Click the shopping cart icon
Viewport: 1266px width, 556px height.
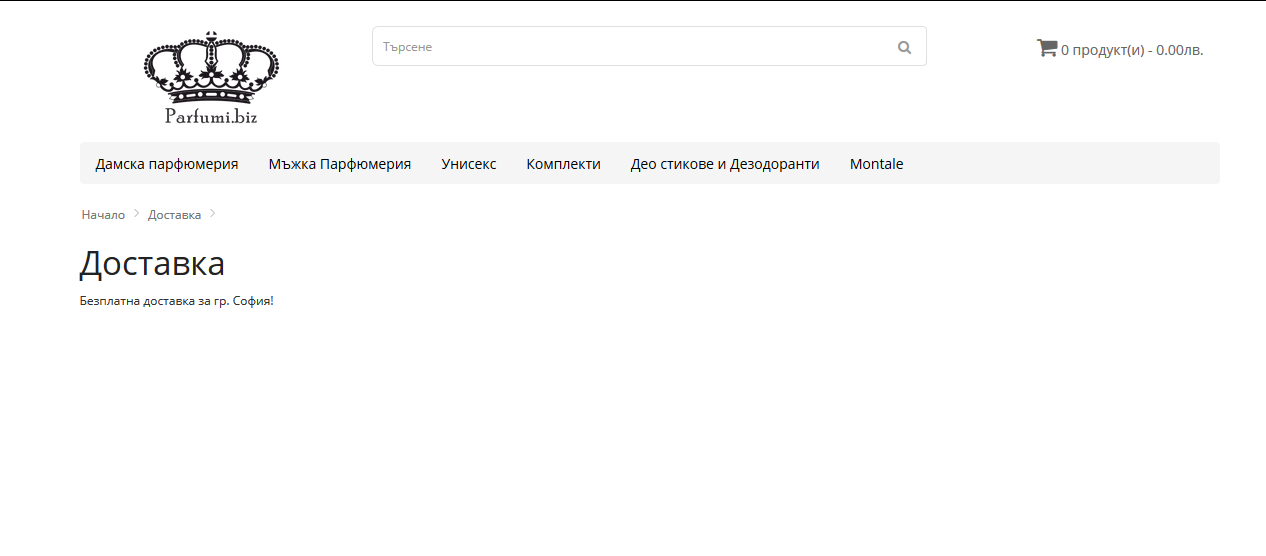point(1047,48)
